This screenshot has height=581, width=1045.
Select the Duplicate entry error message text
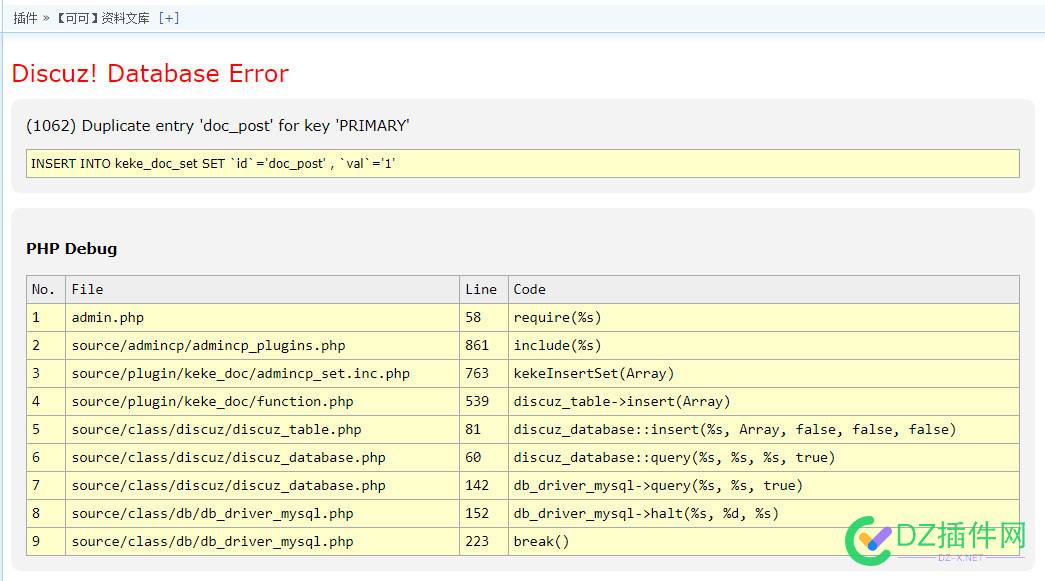(217, 126)
